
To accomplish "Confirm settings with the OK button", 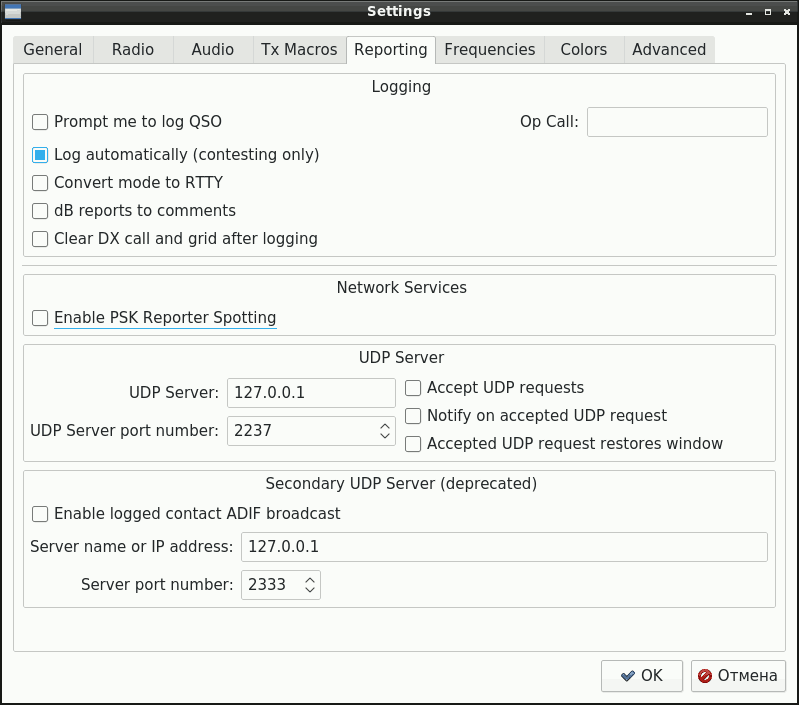I will coord(642,676).
